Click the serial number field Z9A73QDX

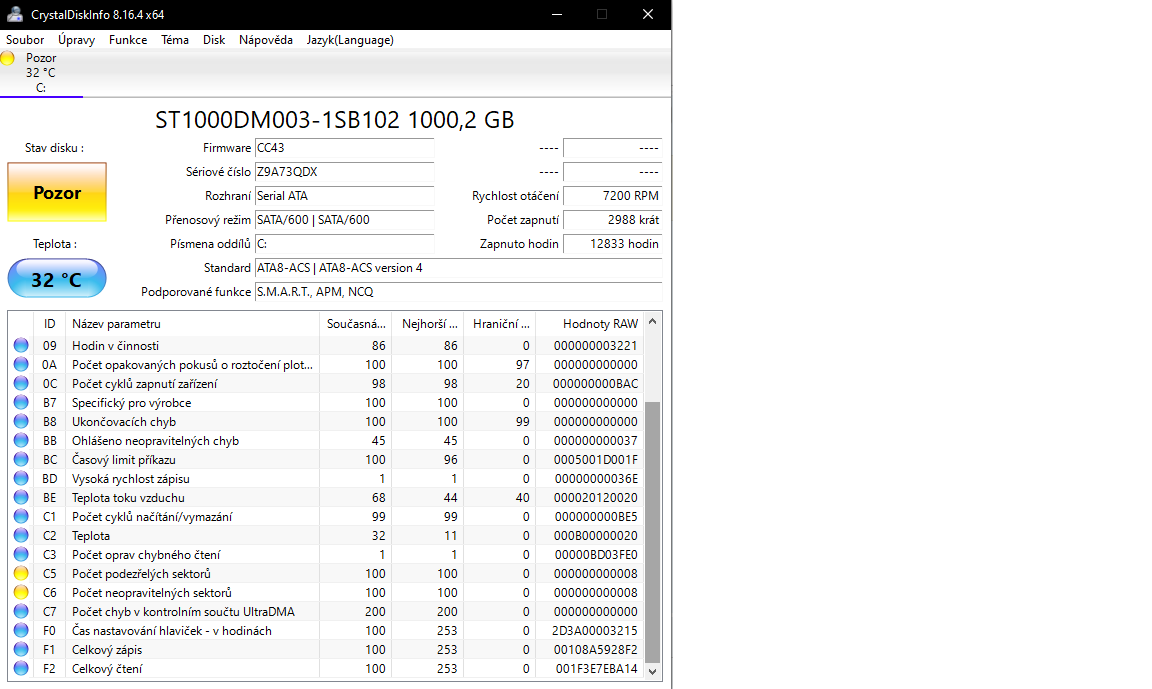(x=344, y=172)
